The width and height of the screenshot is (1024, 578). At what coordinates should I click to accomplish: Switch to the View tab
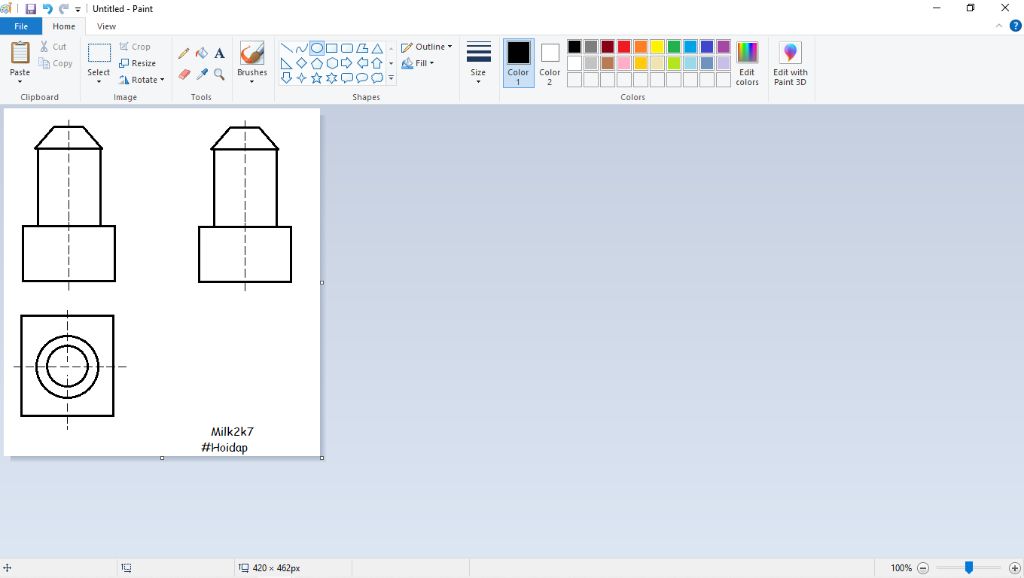coord(106,26)
